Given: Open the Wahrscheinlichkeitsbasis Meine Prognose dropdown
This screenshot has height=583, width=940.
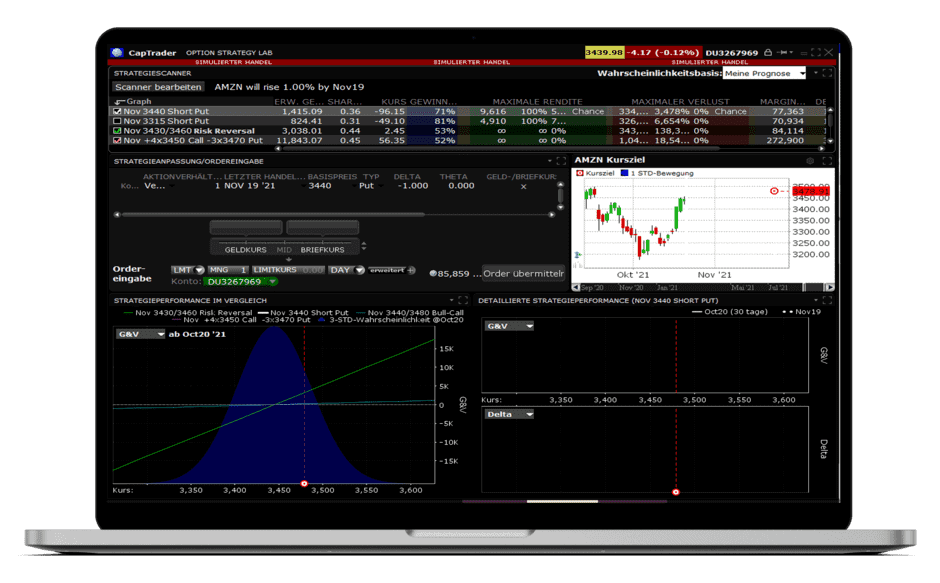Looking at the screenshot, I should click(765, 73).
